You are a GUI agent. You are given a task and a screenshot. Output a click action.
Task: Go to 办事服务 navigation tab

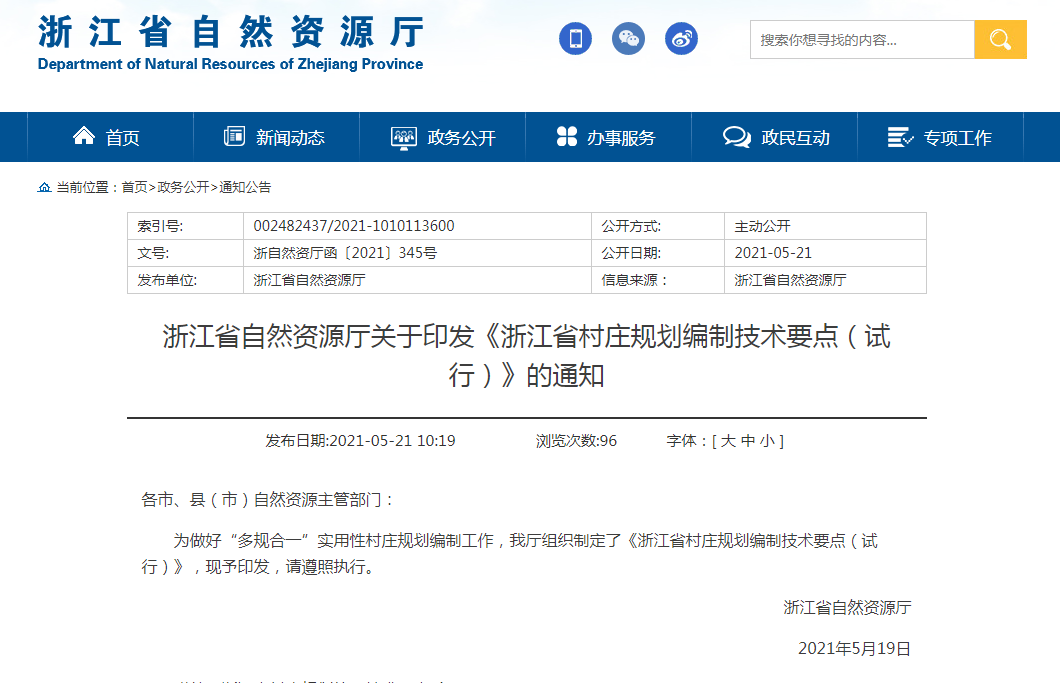[x=621, y=138]
